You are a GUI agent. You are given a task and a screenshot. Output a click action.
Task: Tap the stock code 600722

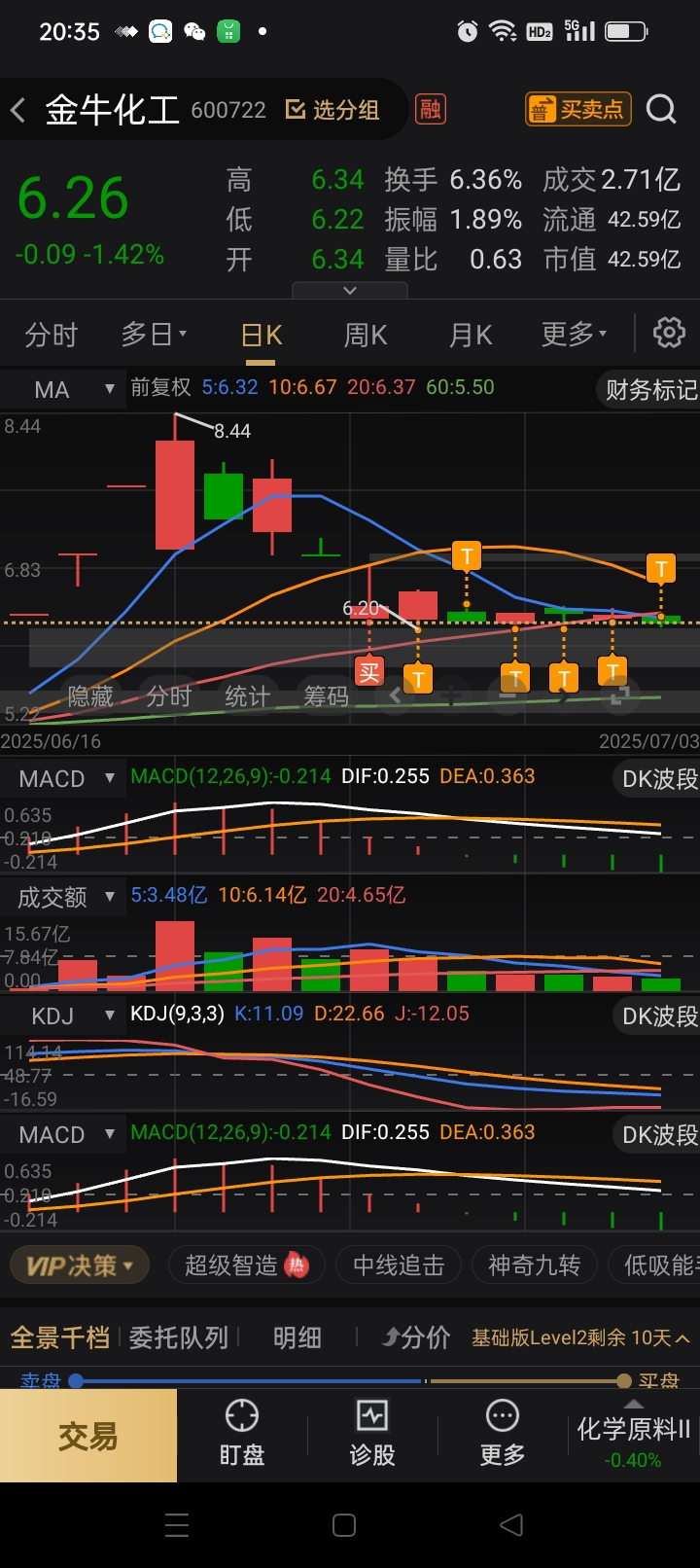[x=228, y=110]
